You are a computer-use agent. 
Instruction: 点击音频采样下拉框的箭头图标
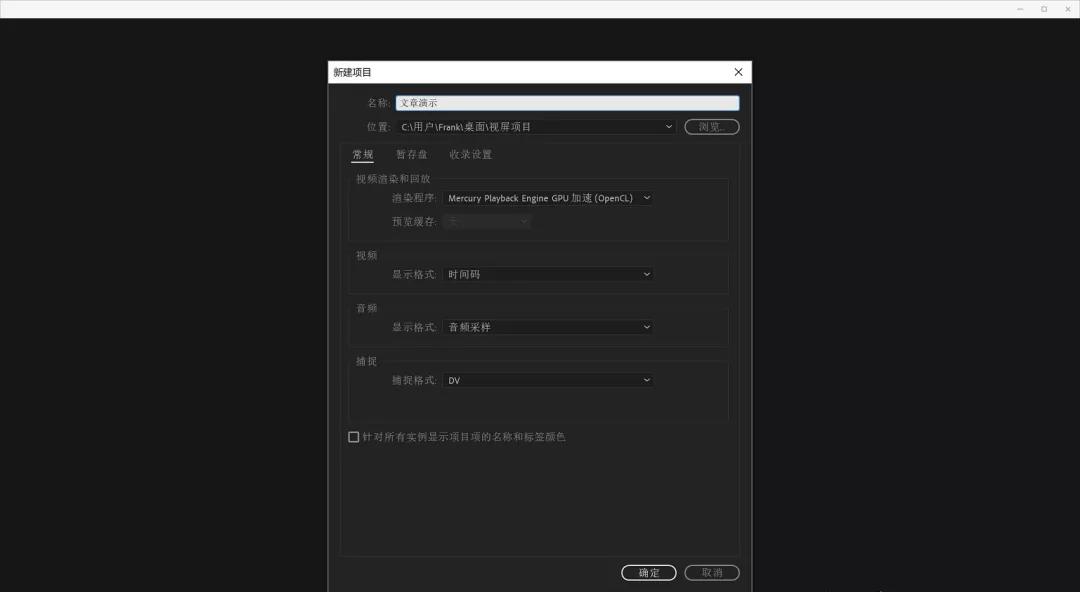point(646,326)
